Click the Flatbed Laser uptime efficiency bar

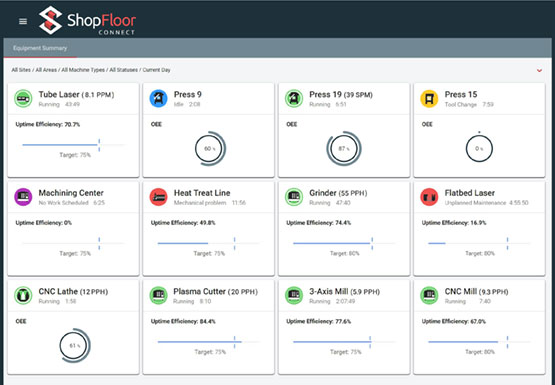480,243
